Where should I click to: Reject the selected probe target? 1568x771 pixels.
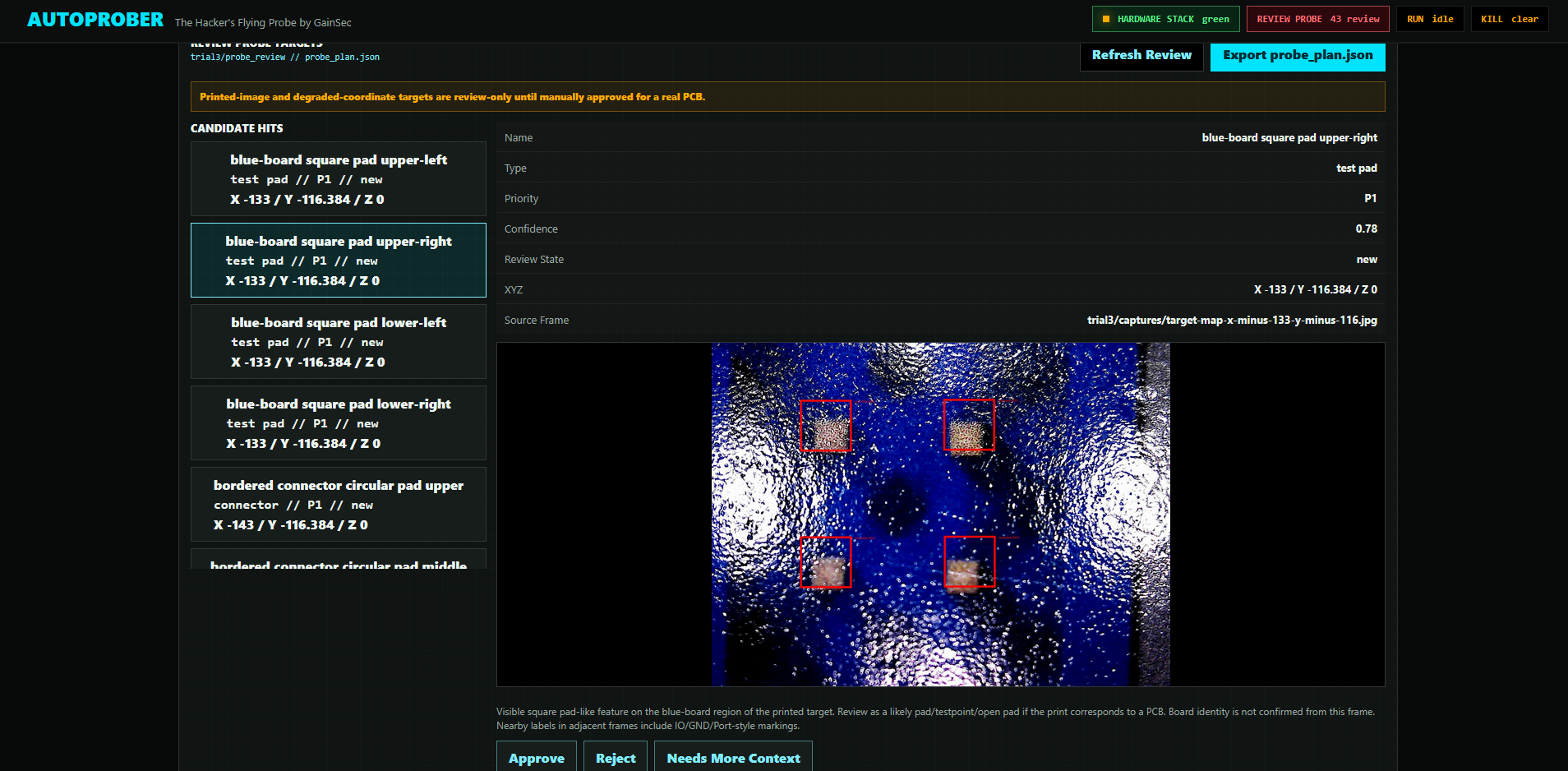click(x=615, y=757)
